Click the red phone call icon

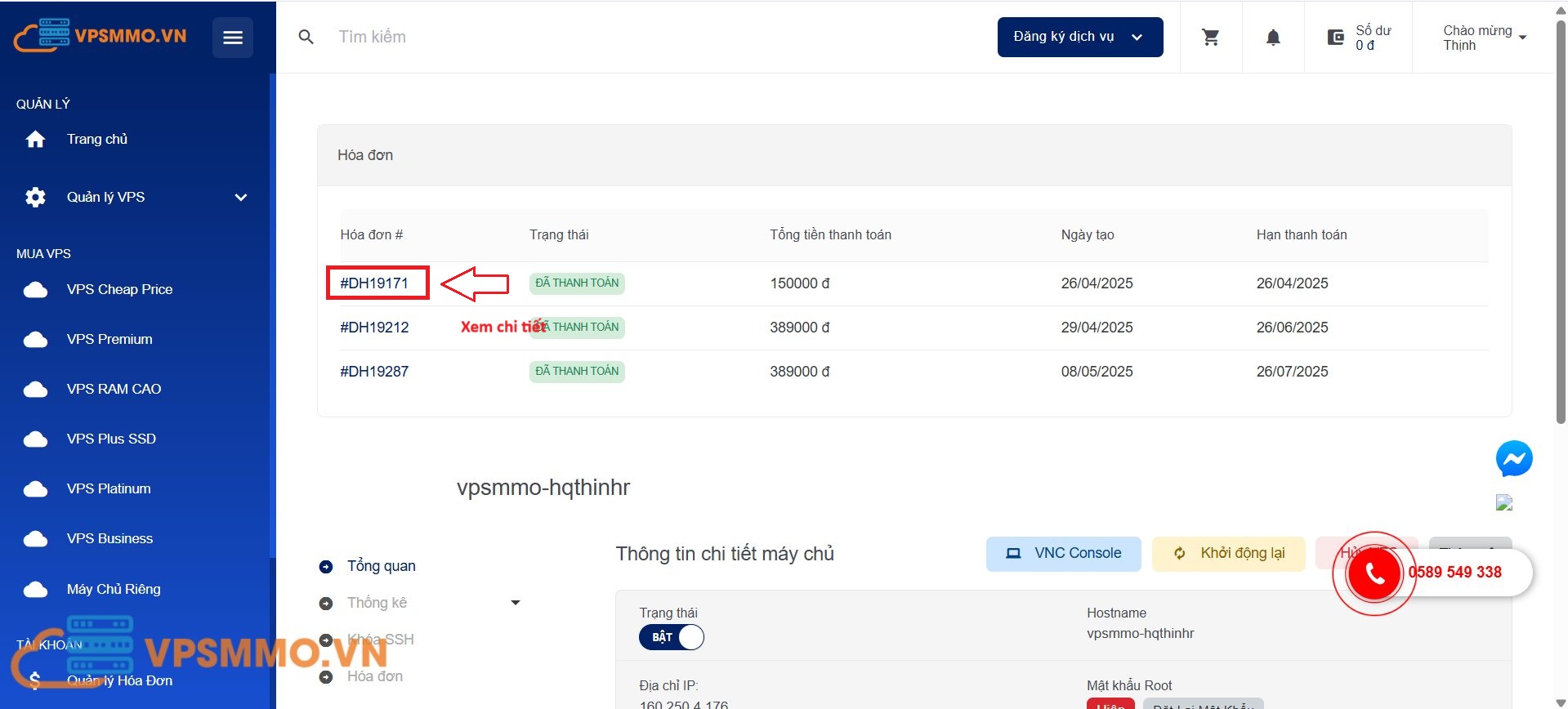click(1374, 573)
